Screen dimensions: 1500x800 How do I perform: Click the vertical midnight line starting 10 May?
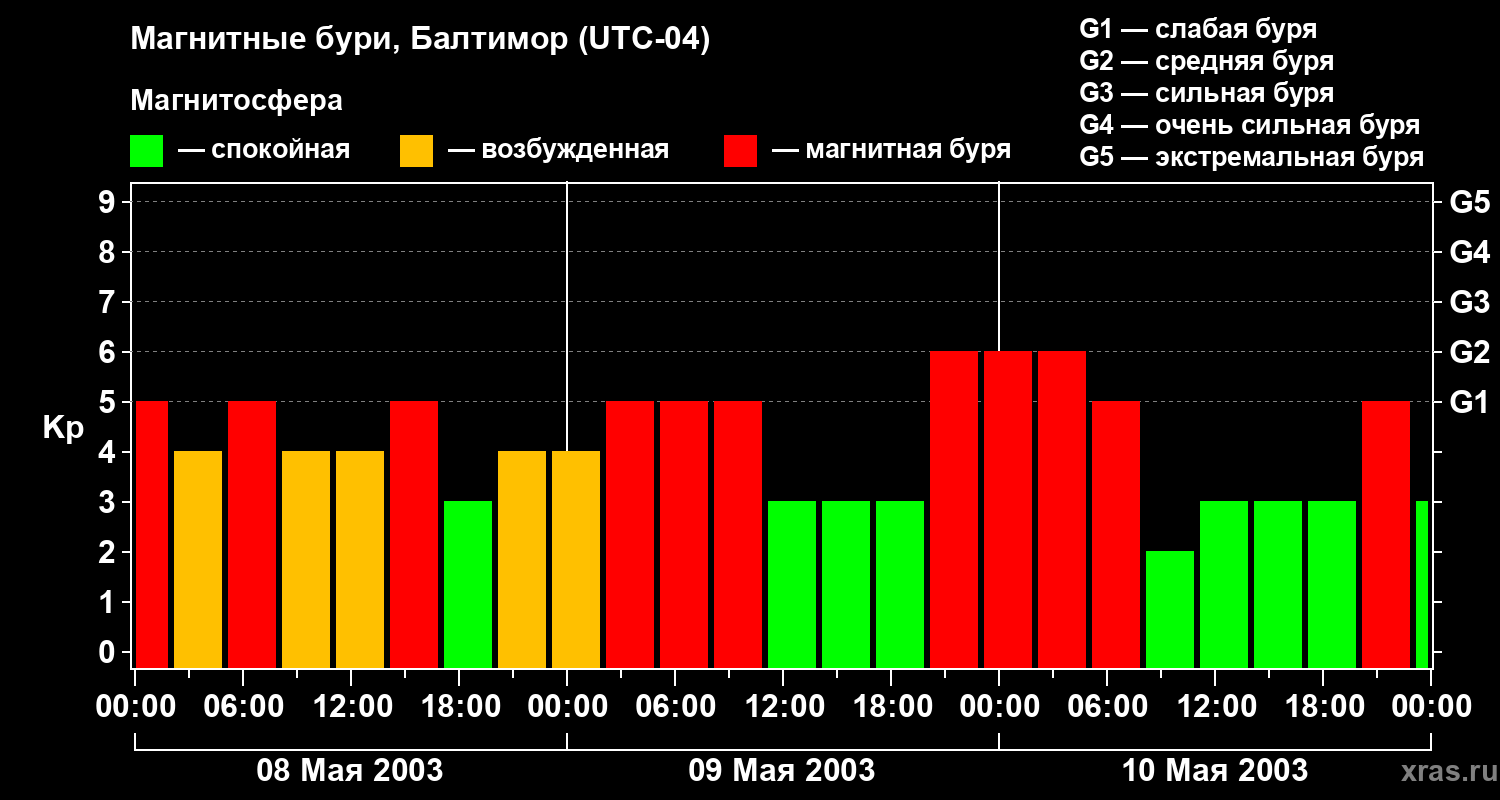coord(999,267)
